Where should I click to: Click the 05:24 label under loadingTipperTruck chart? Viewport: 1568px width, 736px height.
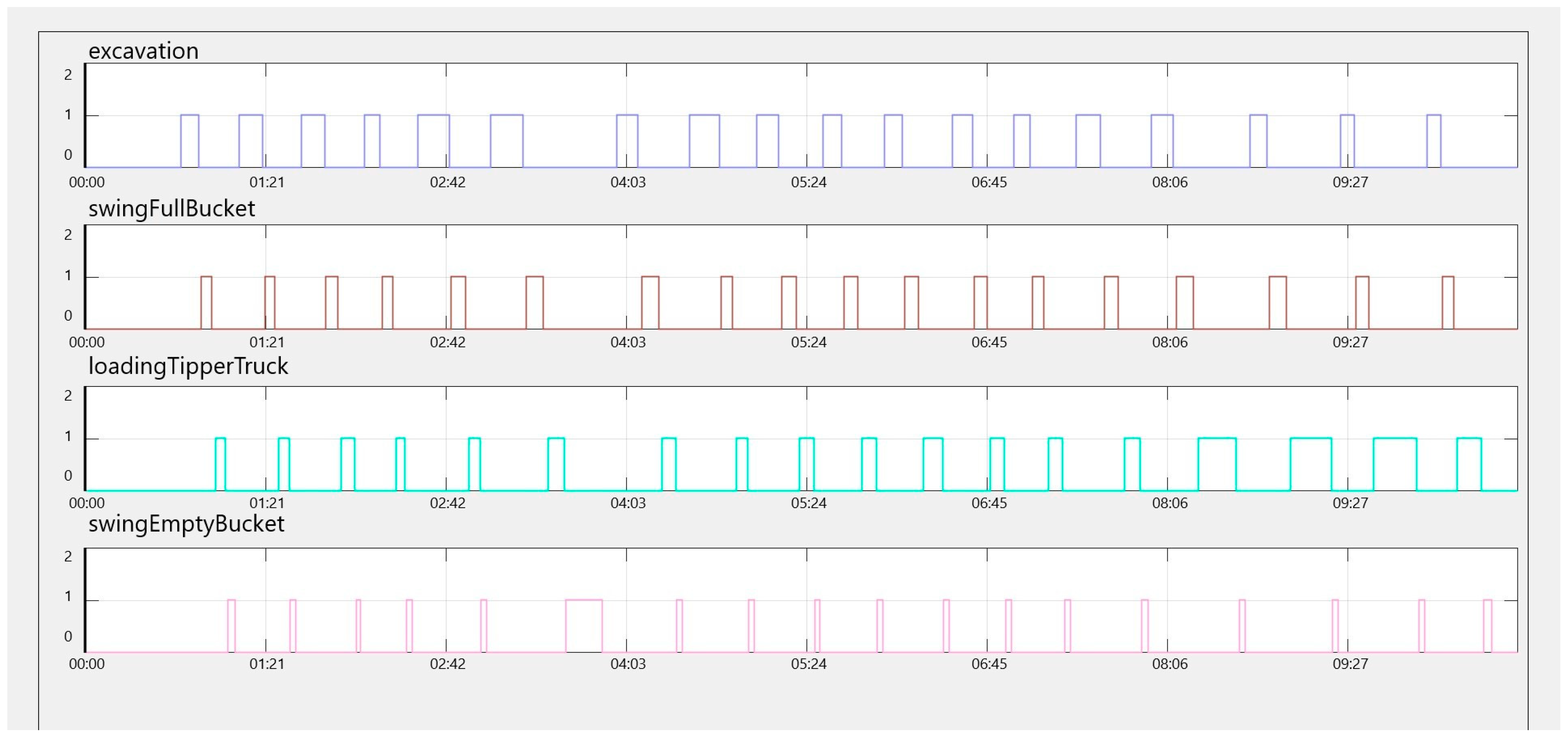[x=808, y=503]
